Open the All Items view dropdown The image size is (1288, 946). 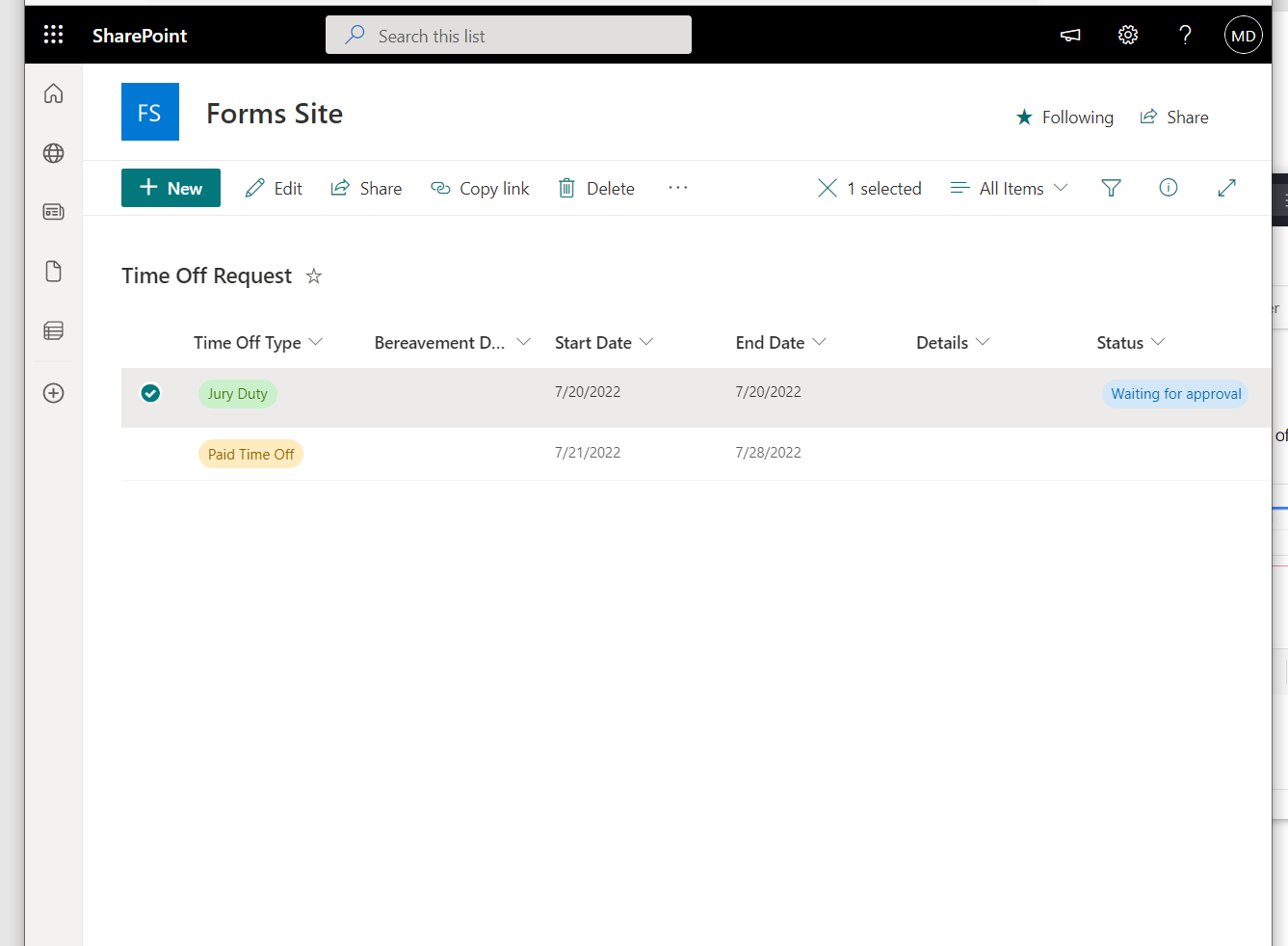point(1009,188)
